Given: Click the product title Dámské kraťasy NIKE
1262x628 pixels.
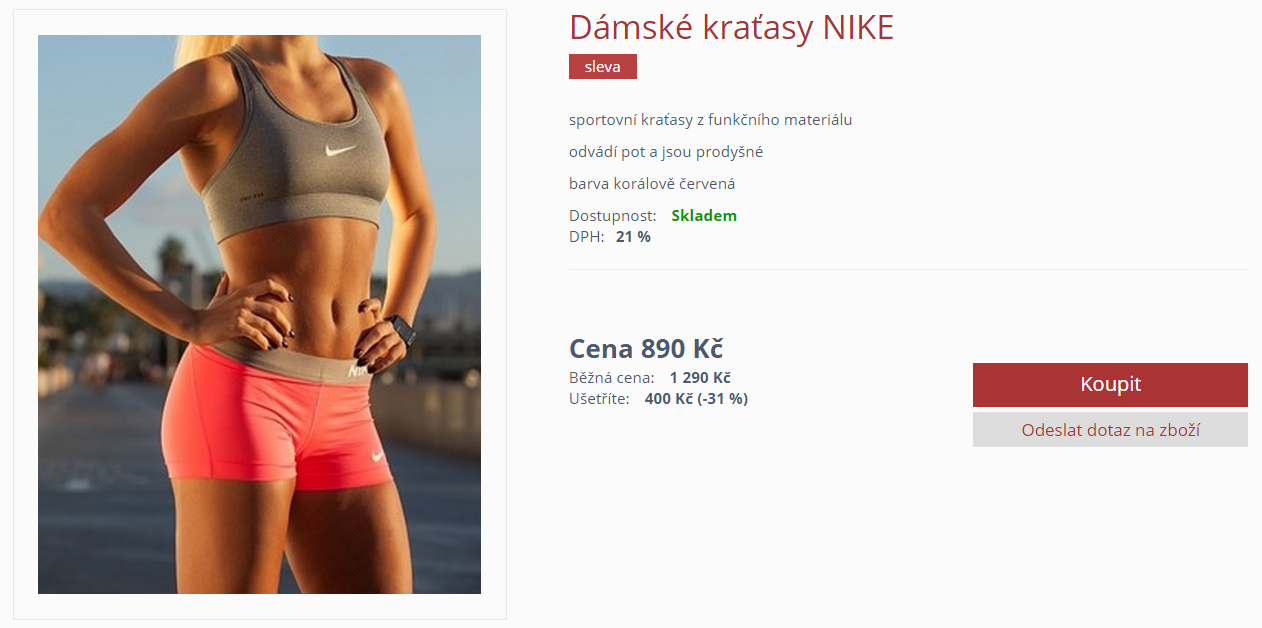Looking at the screenshot, I should click(x=731, y=28).
